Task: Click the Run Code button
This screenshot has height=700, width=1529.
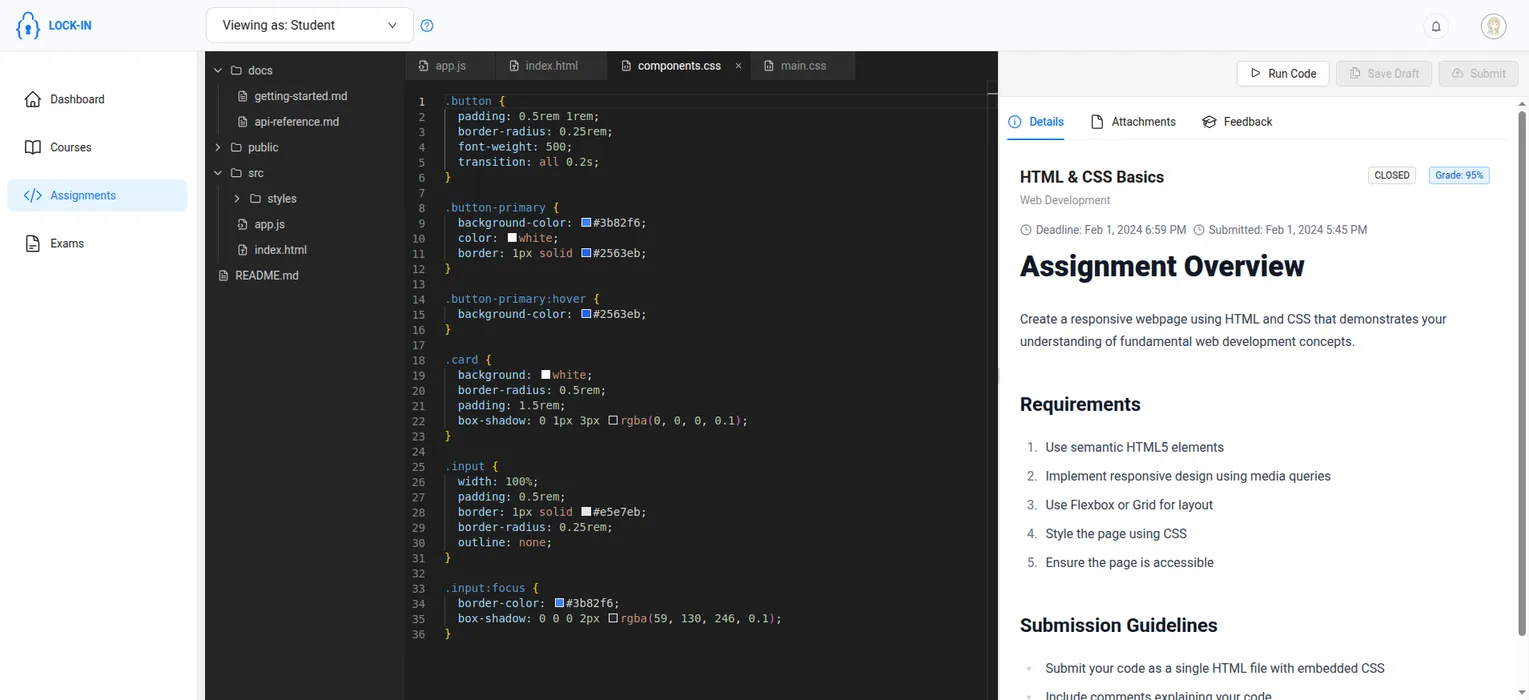Action: pos(1282,73)
